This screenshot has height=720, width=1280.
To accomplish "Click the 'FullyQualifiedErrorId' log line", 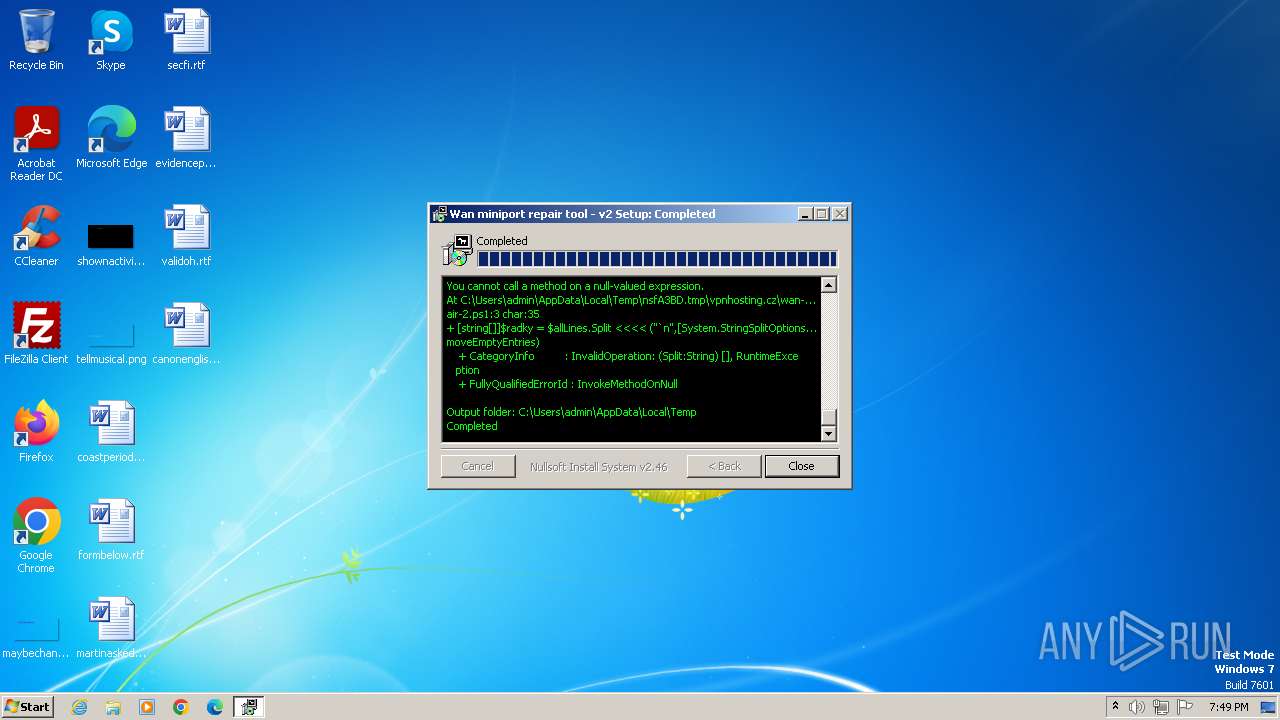I will click(x=568, y=384).
